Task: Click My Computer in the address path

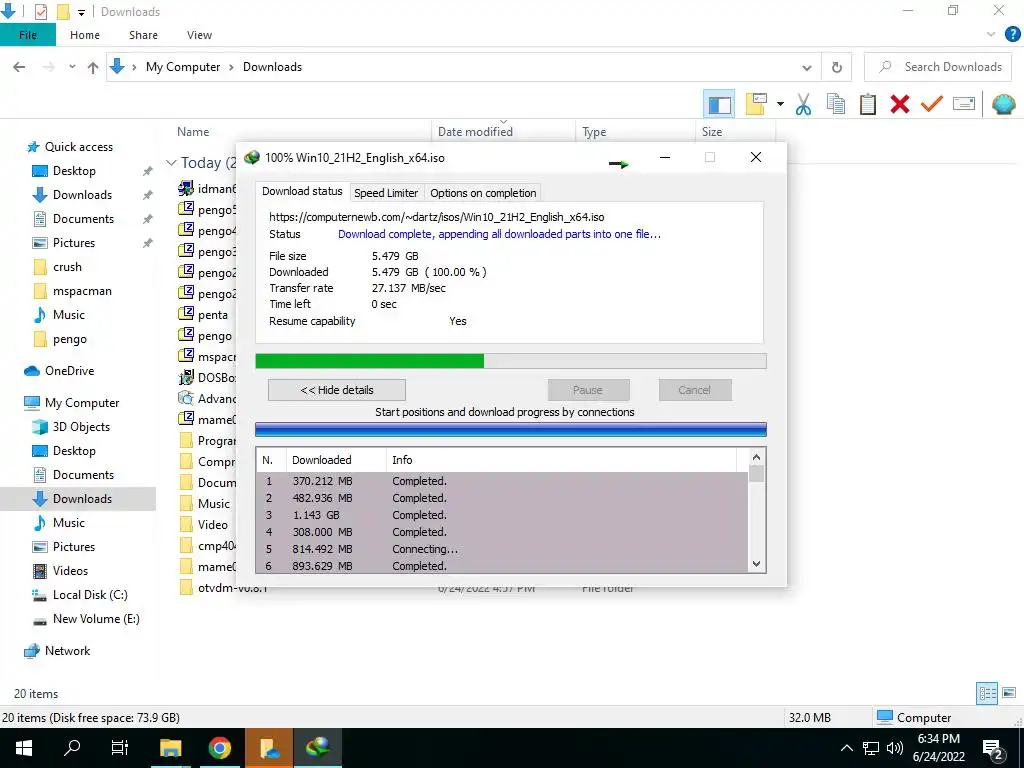Action: [183, 67]
